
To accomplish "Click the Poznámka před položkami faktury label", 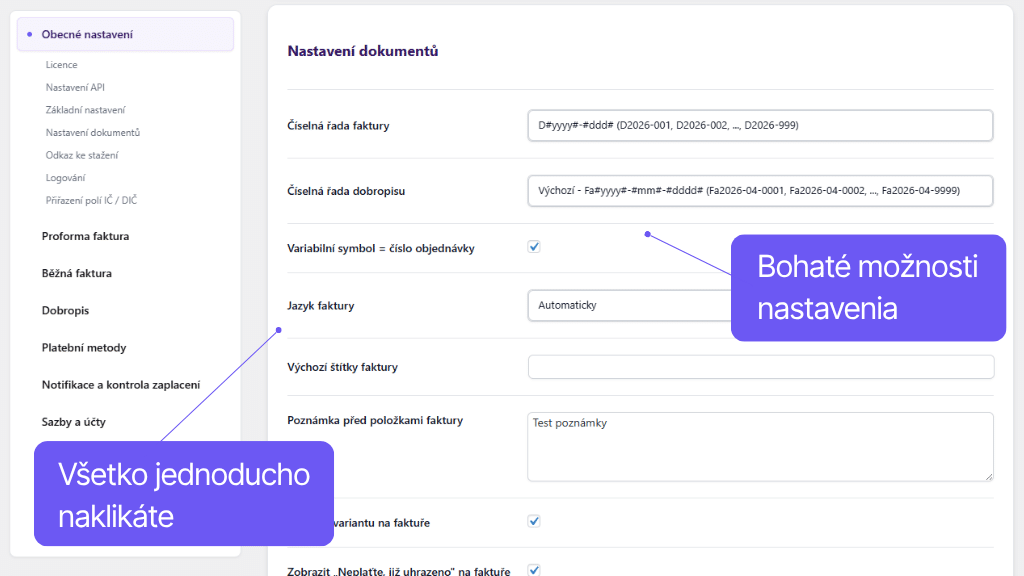I will point(375,421).
